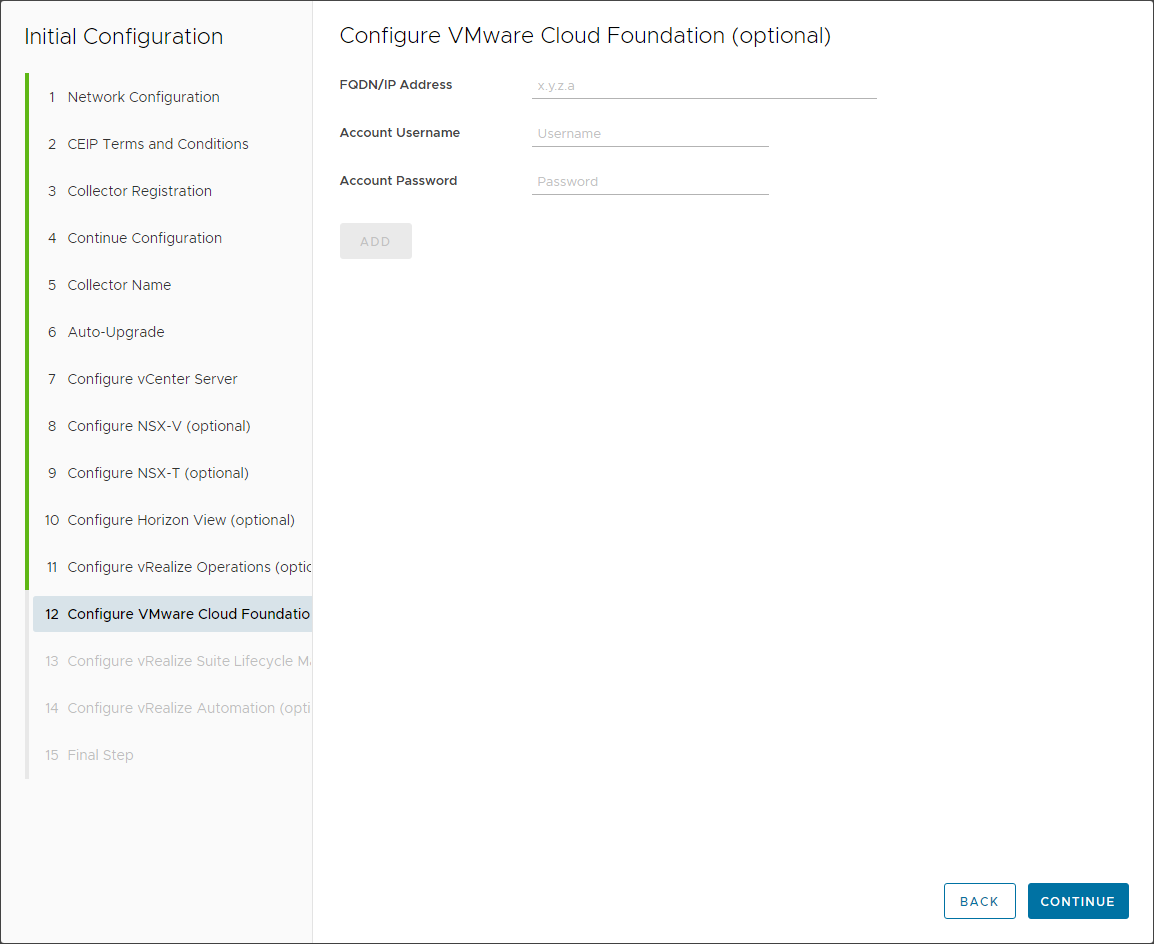
Task: Proceed with the CONTINUE button
Action: pos(1078,901)
